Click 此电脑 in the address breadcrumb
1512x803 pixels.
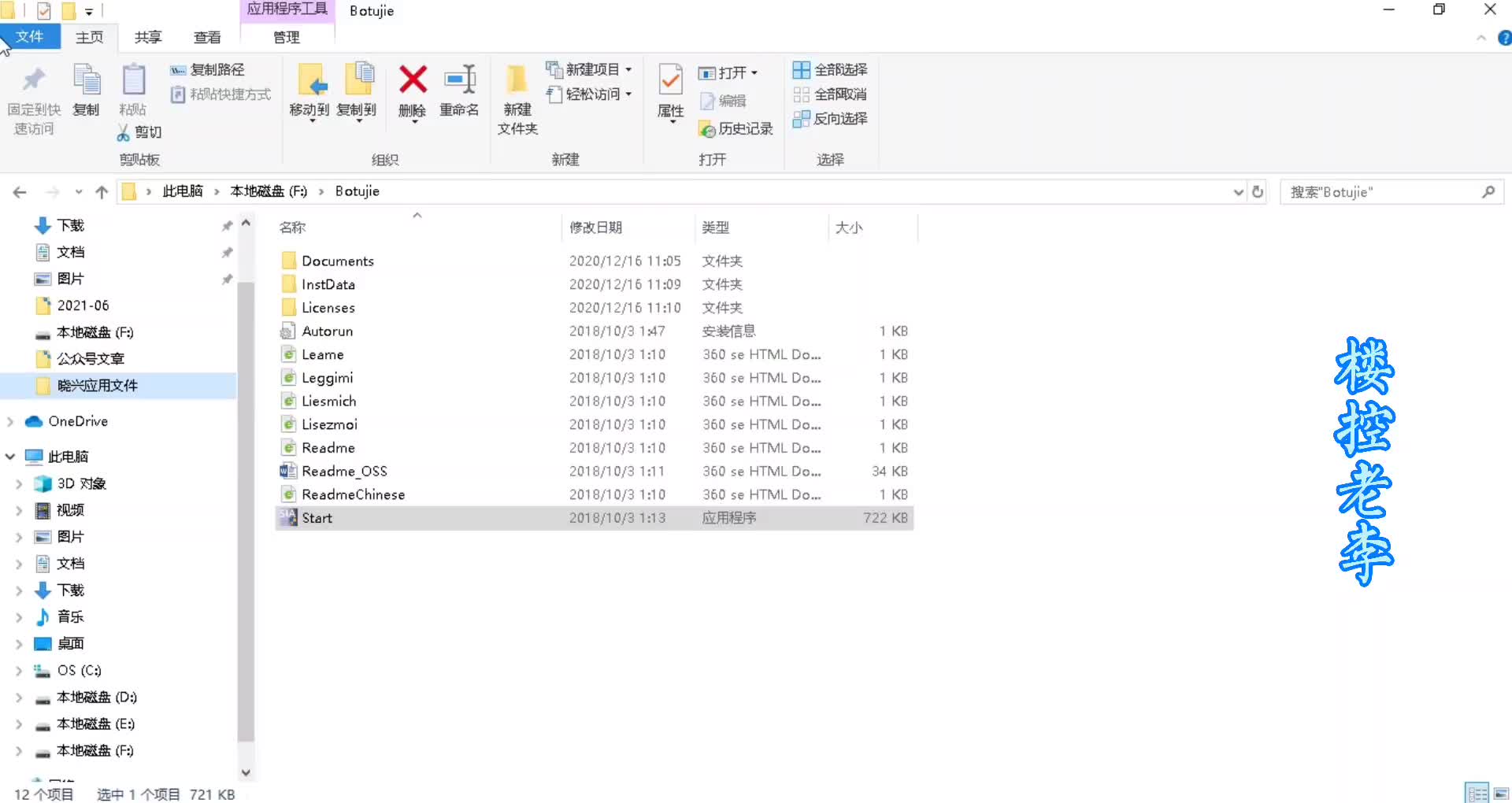(x=183, y=191)
